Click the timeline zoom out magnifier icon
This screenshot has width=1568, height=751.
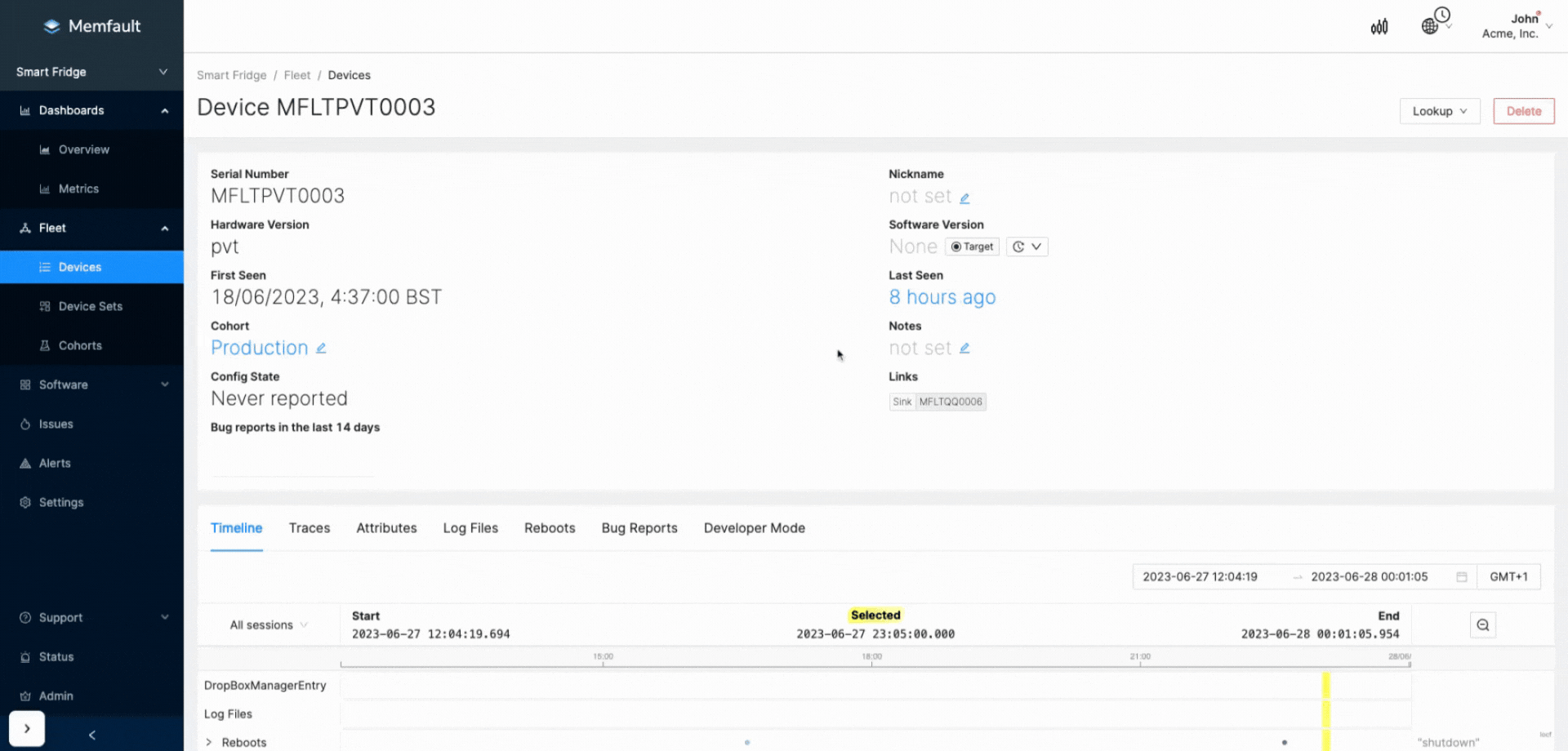click(x=1482, y=625)
